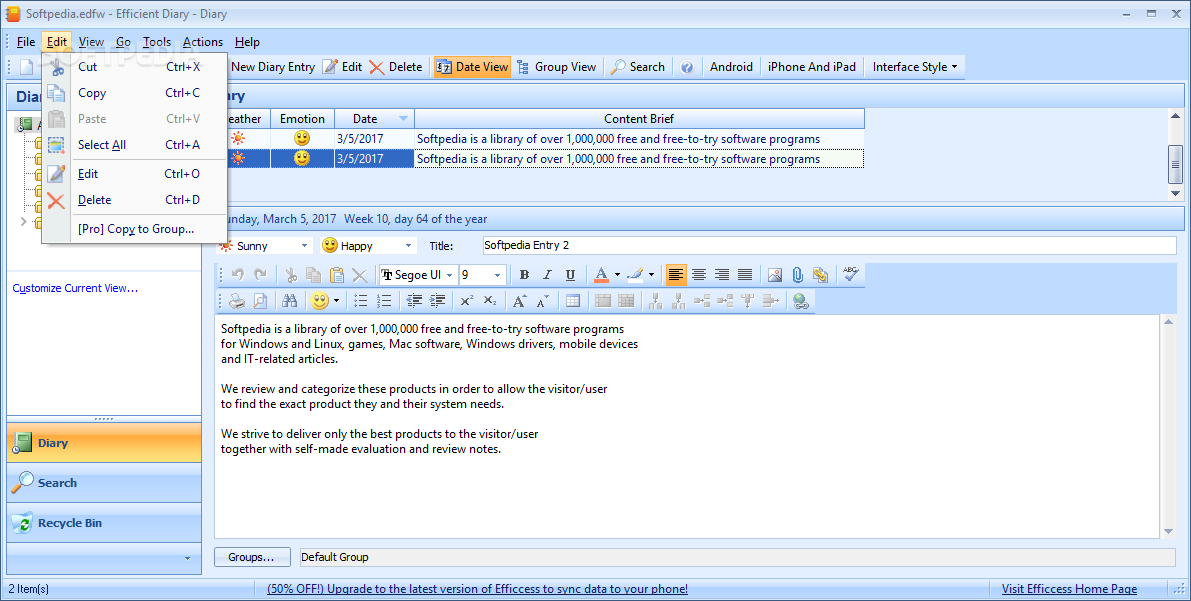Choose Cut from the Edit menu

tap(134, 67)
